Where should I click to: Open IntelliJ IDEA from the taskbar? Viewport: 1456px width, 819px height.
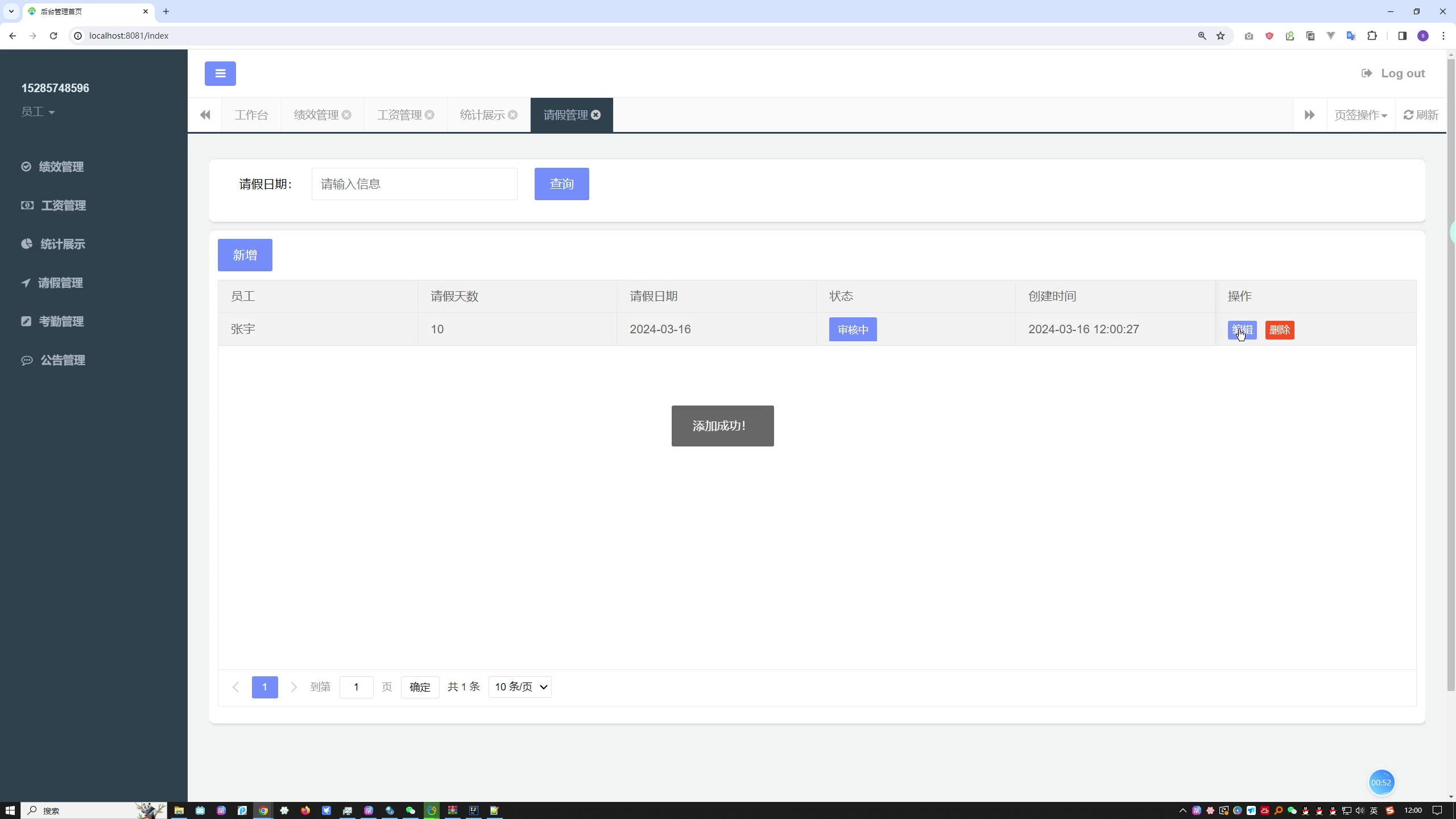(473, 810)
